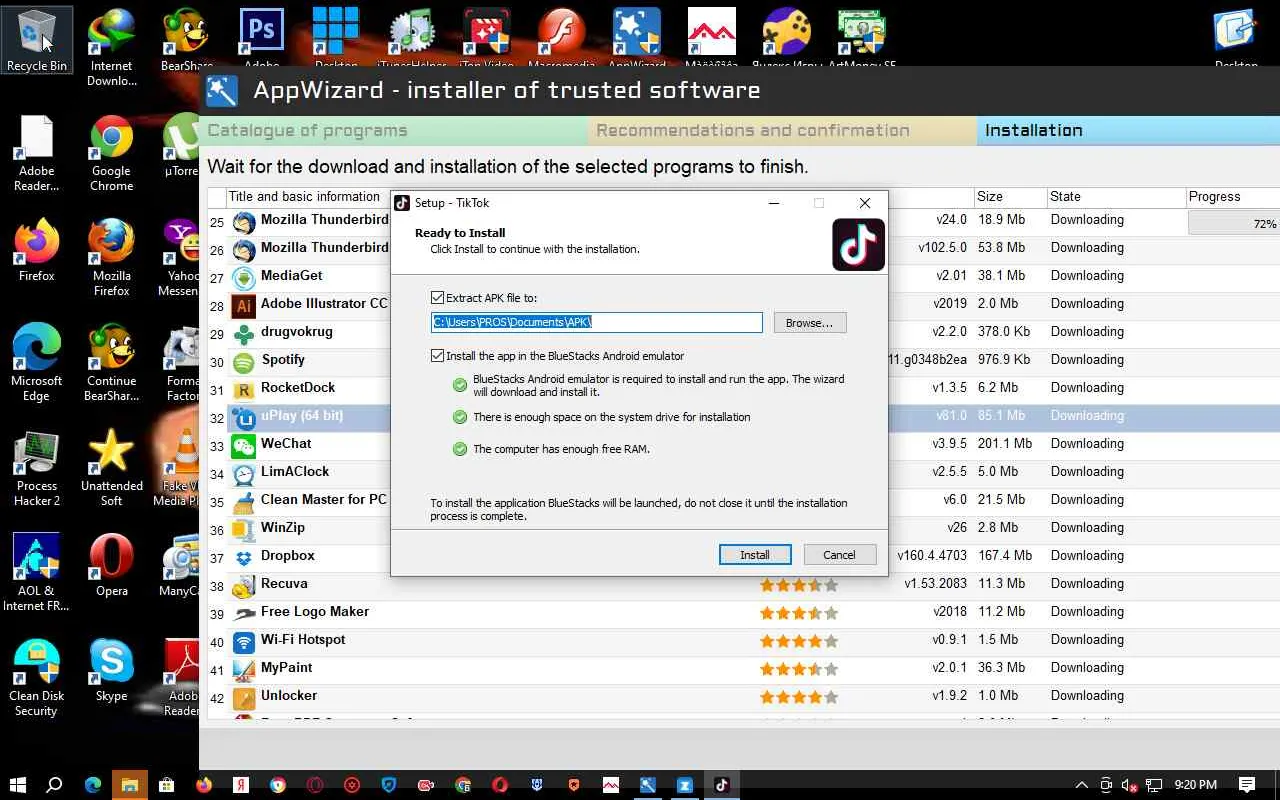This screenshot has height=800, width=1280.
Task: Click the 72% progress bar for Thunderbird
Action: pos(1234,224)
